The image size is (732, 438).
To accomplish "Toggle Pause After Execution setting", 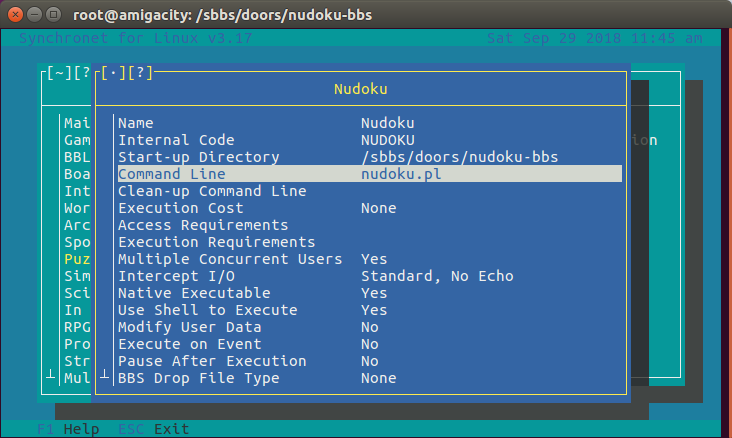I will tap(370, 361).
